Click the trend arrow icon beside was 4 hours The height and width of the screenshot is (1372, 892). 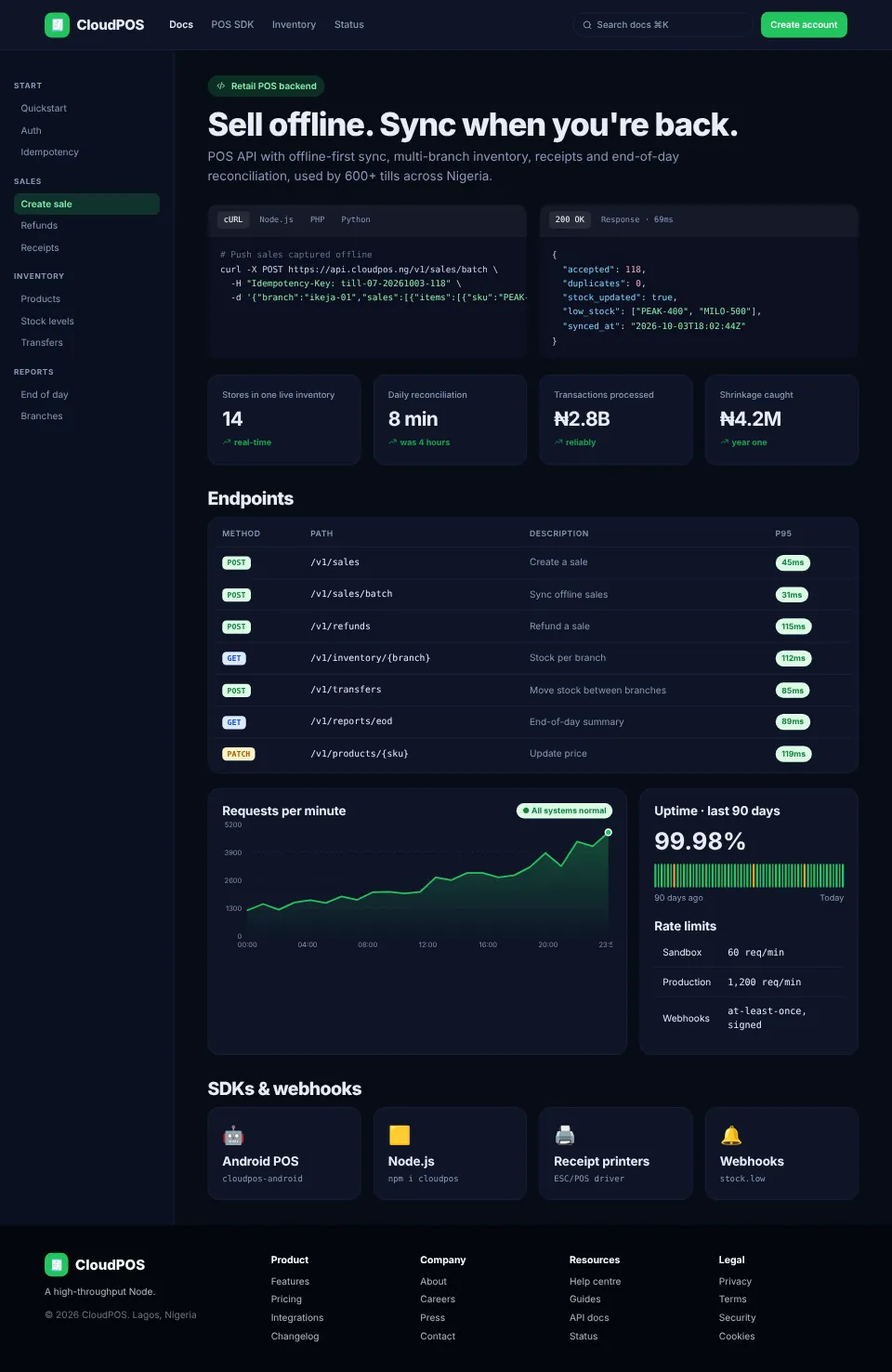pyautogui.click(x=392, y=442)
